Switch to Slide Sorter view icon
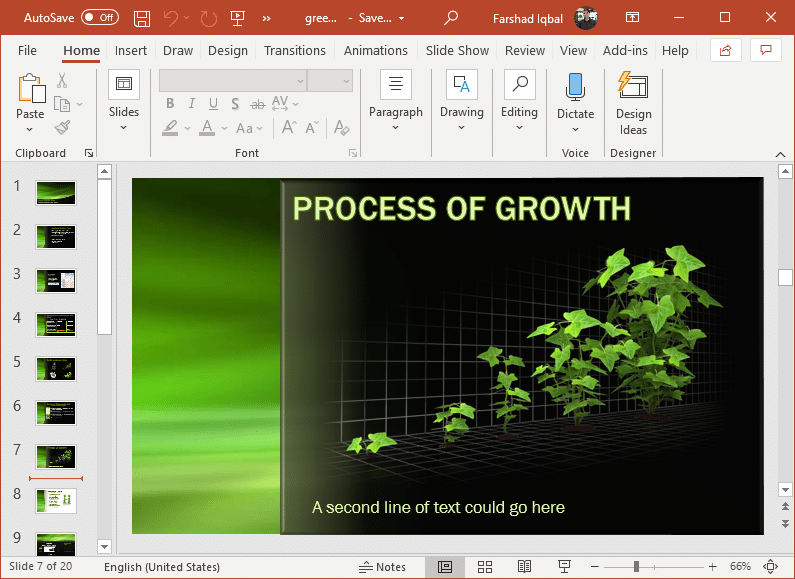The width and height of the screenshot is (795, 579). pos(485,566)
